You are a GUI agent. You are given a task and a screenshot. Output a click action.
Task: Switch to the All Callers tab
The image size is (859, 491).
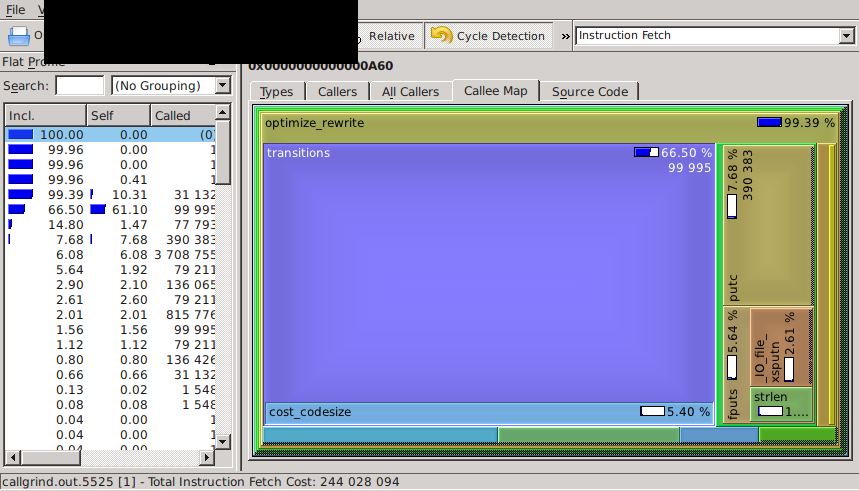[410, 92]
